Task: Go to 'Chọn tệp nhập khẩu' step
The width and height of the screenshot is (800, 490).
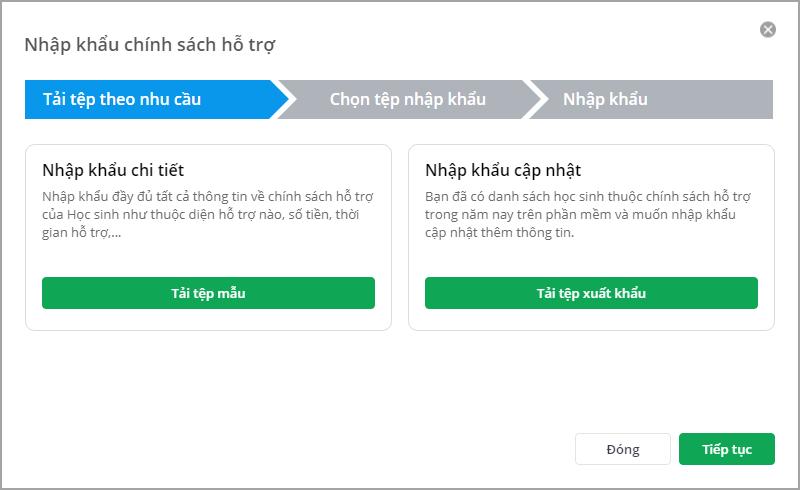Action: 407,99
